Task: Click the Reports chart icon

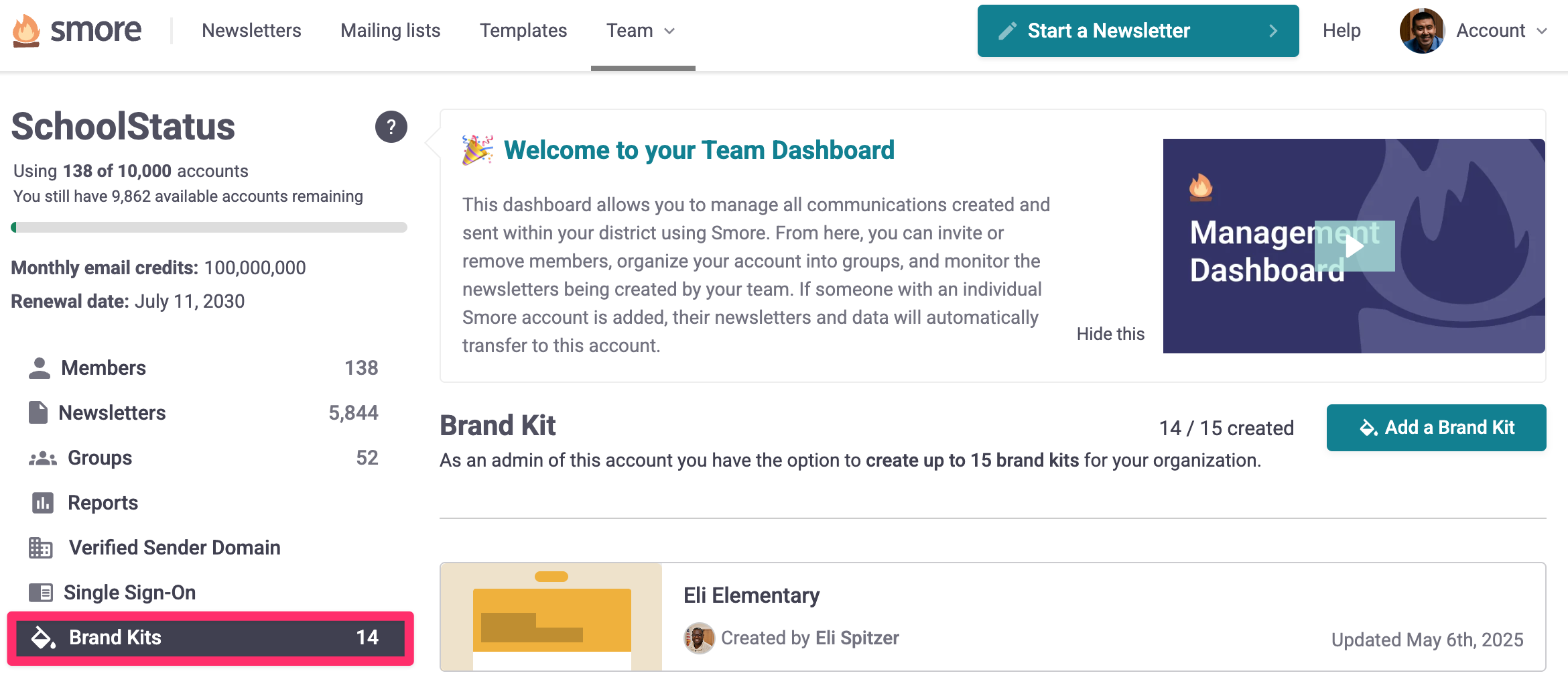Action: pyautogui.click(x=43, y=503)
